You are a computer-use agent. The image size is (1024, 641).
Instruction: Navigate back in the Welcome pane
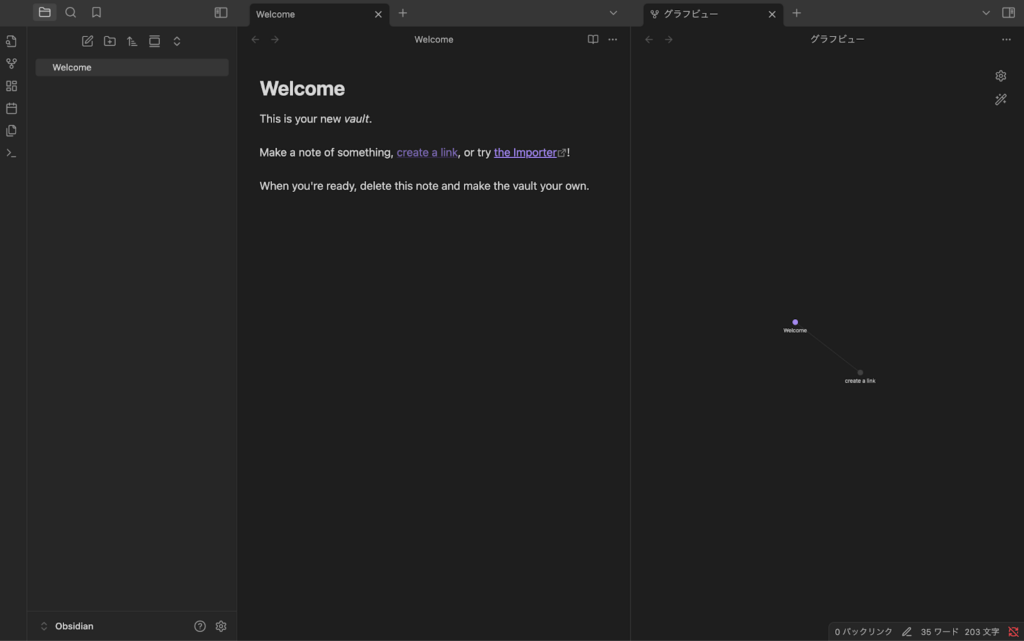pyautogui.click(x=255, y=40)
